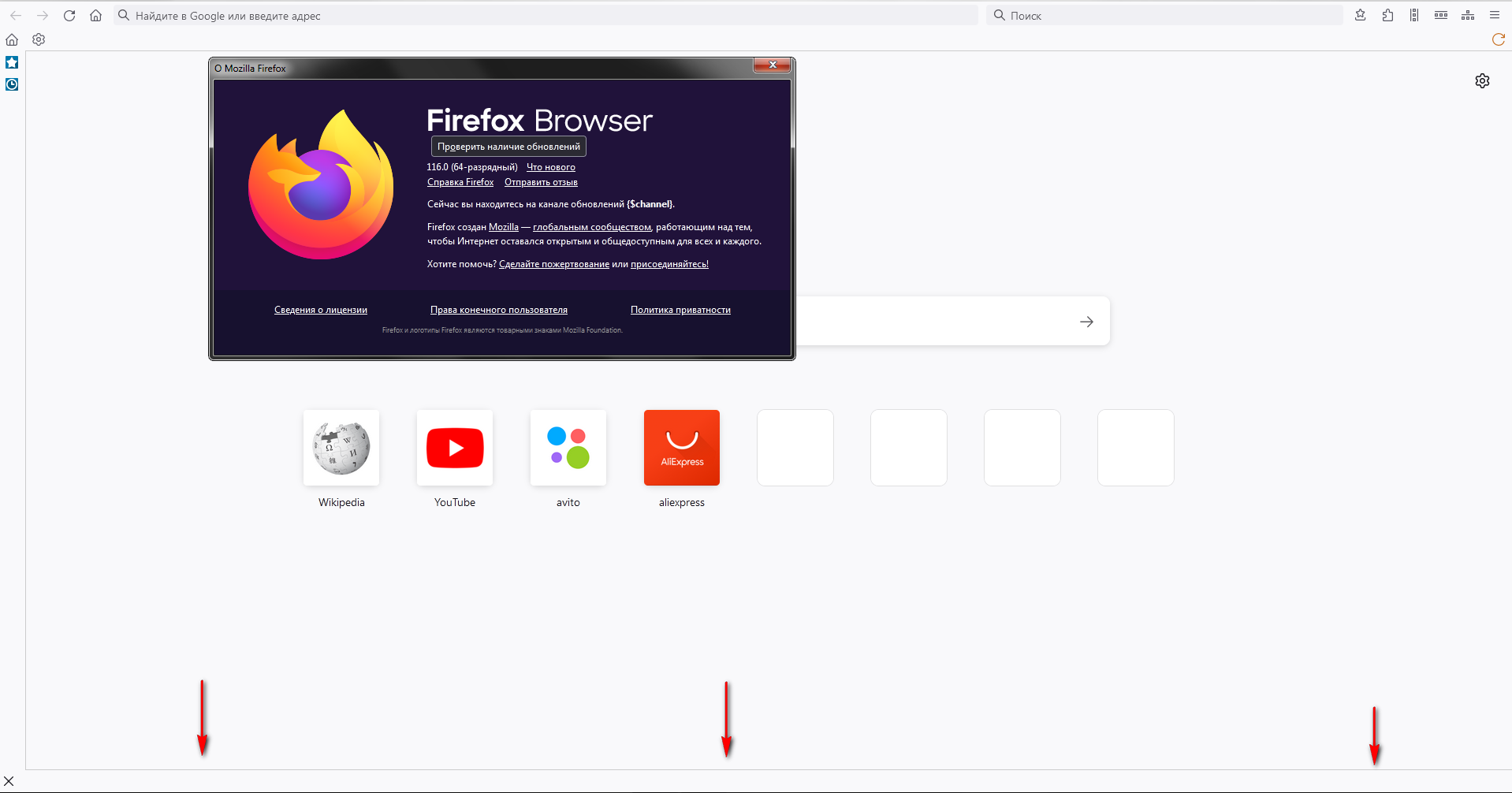Open the hamburger application menu

pos(1495,15)
